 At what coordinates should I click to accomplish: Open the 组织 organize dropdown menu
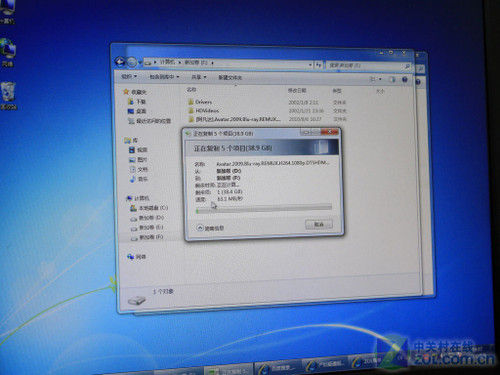click(129, 77)
